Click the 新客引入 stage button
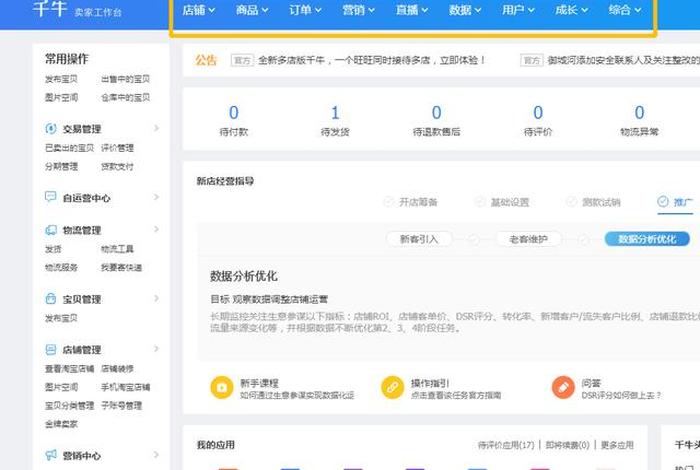This screenshot has width=700, height=470. pyautogui.click(x=419, y=239)
